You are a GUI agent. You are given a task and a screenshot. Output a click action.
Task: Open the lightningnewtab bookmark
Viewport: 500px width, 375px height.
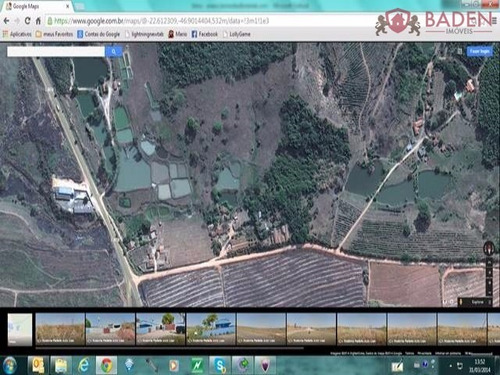point(144,34)
